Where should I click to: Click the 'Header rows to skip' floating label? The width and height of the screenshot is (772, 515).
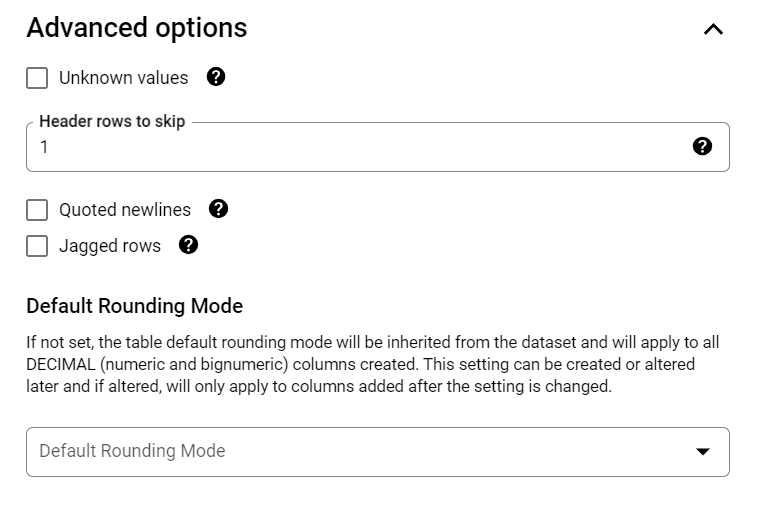pos(112,121)
